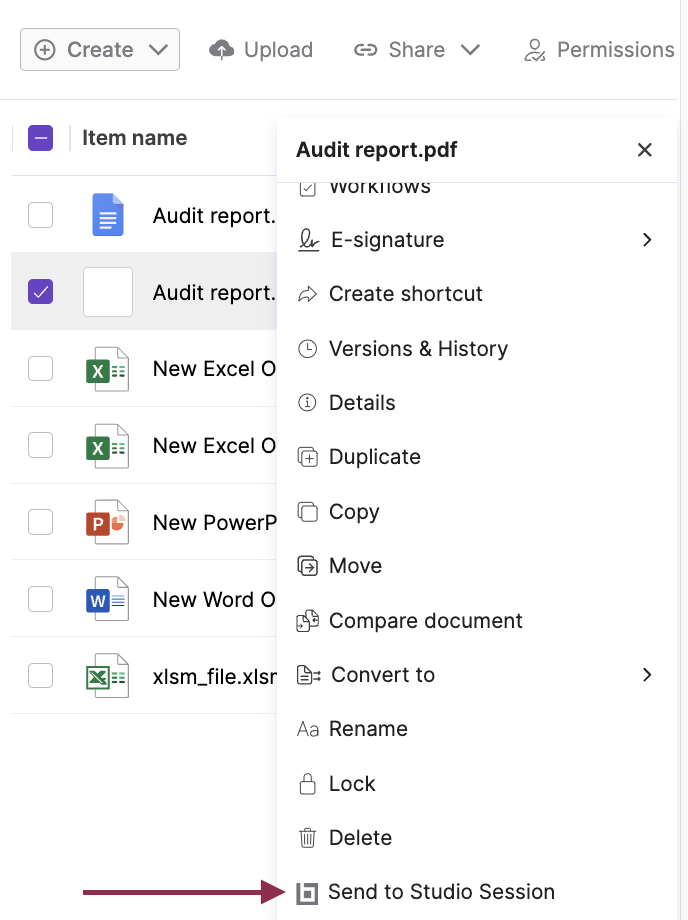Click the xlsm_file macro Excel icon
Screen dimensions: 688x920
point(107,676)
